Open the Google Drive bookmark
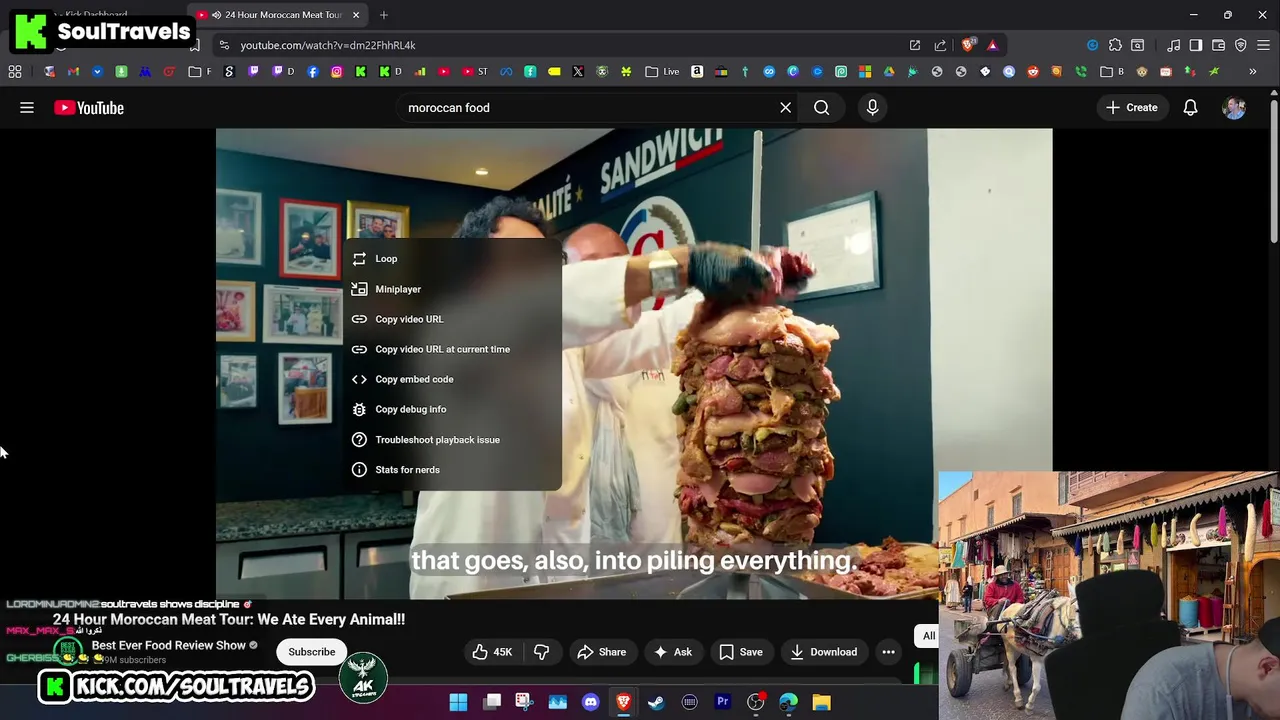1280x720 pixels. click(x=889, y=72)
